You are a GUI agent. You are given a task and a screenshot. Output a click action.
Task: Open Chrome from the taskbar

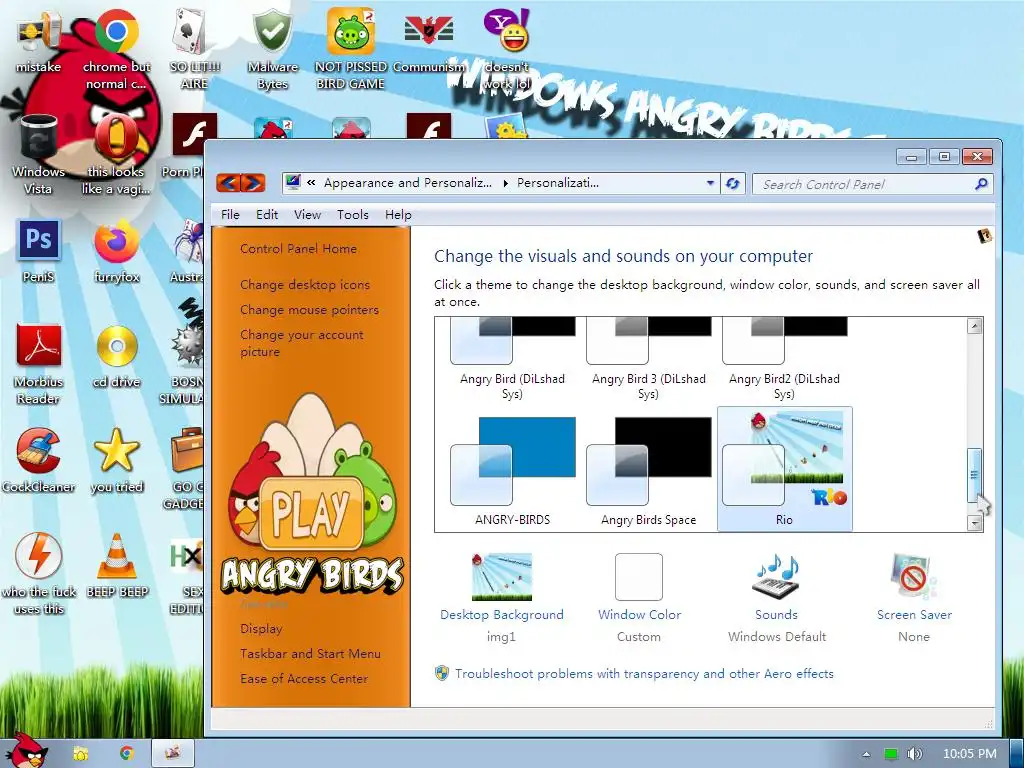126,753
